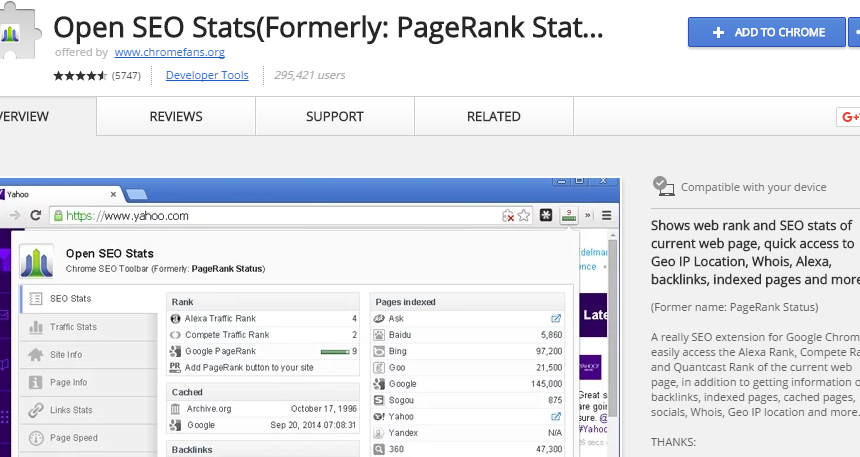Click the star rating with 5747 reviews
The height and width of the screenshot is (457, 860).
point(80,76)
